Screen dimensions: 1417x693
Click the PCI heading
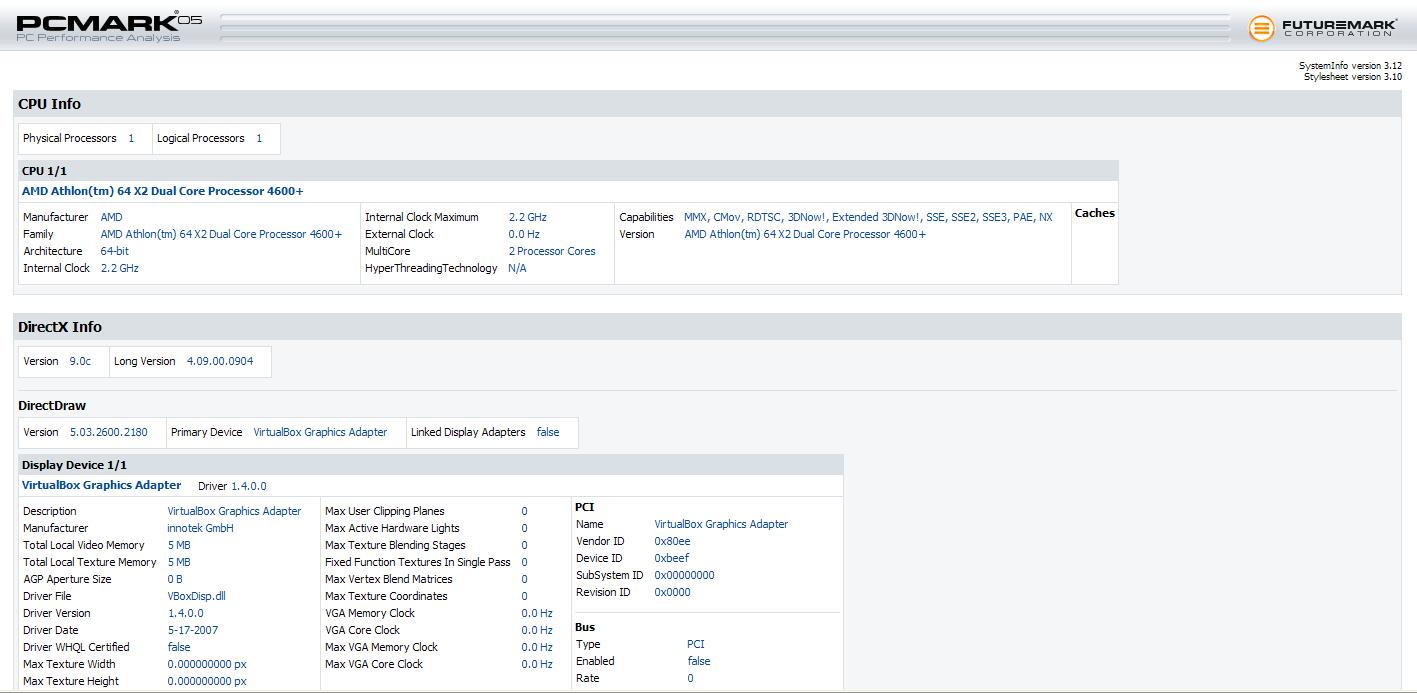click(x=585, y=507)
